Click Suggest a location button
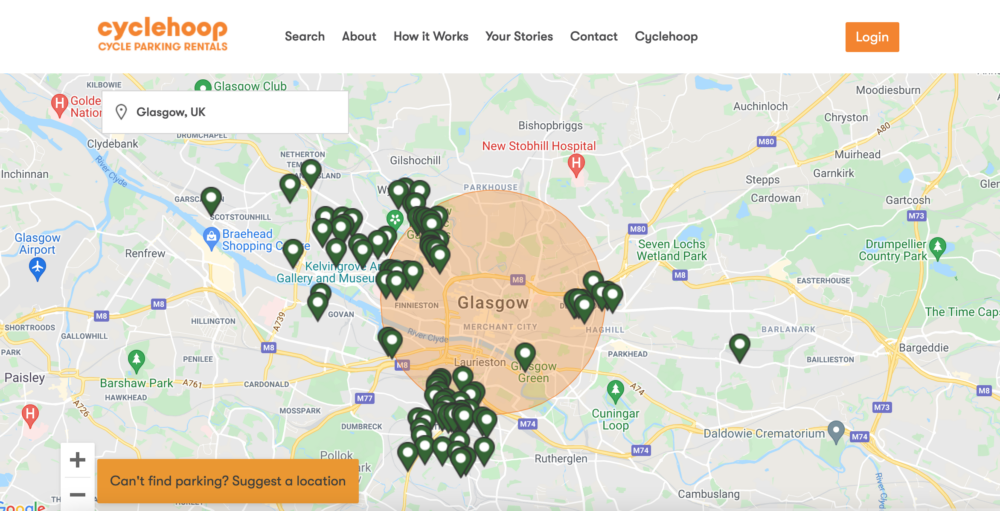The height and width of the screenshot is (511, 1000). 228,481
